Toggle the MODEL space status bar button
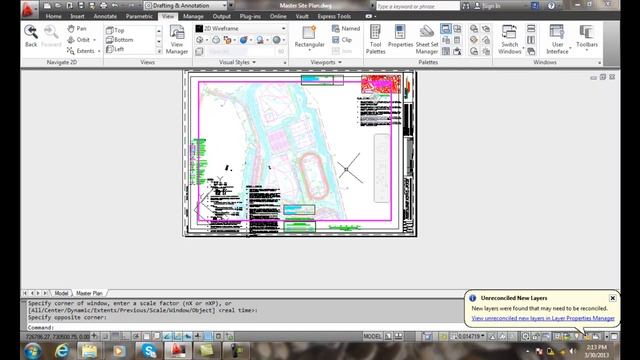The image size is (640, 360). 372,336
